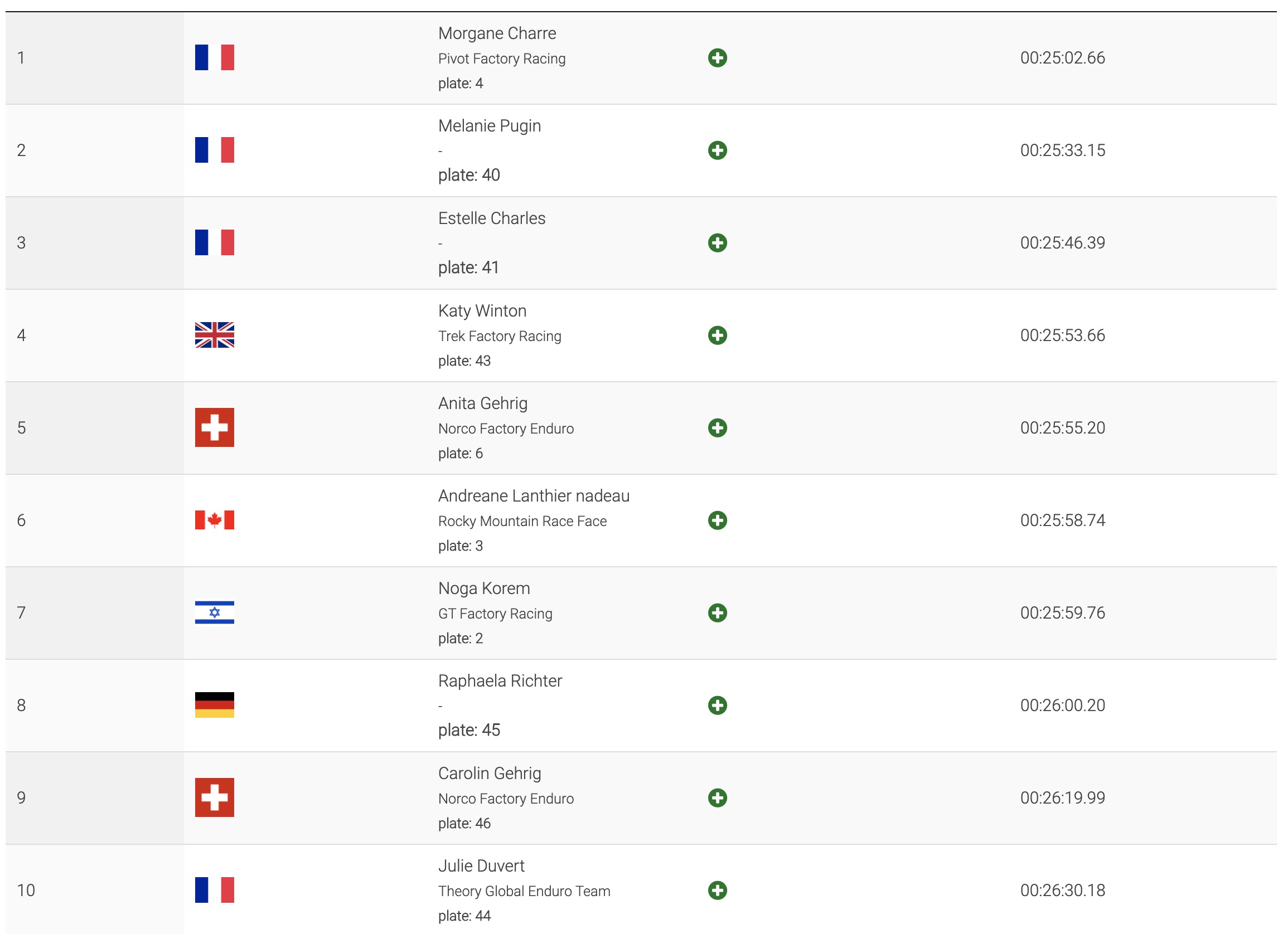Click plus icon beside Andreane Lanthier nadeau
1288x934 pixels.
(x=717, y=520)
